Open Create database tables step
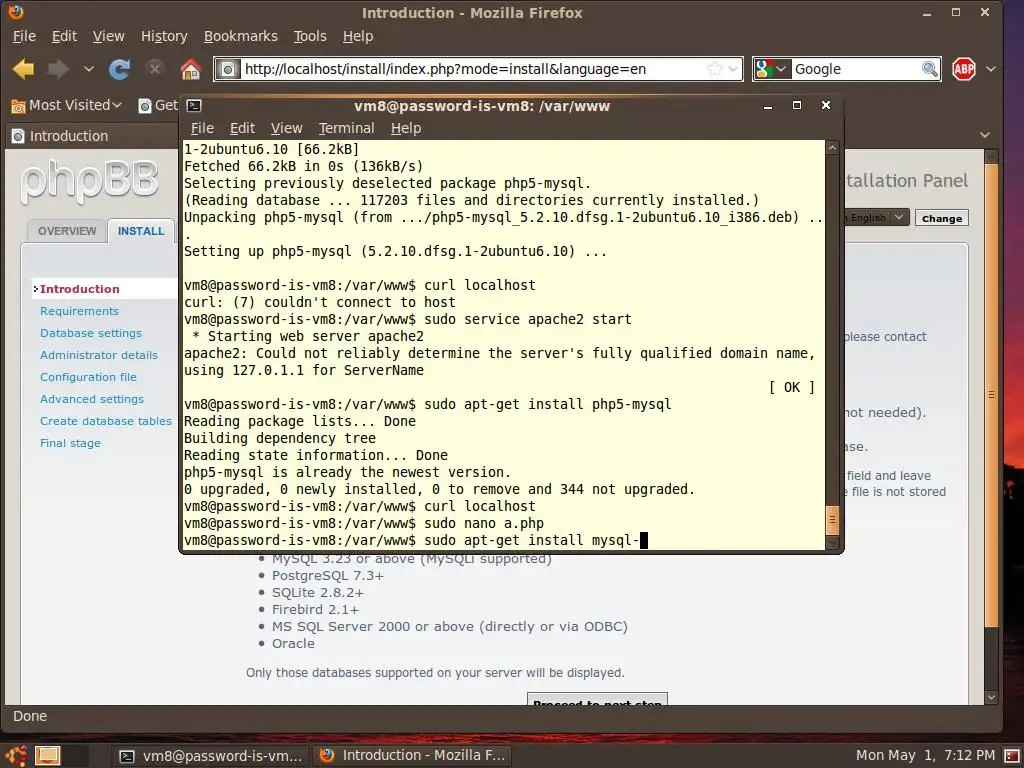1024x768 pixels. 106,421
